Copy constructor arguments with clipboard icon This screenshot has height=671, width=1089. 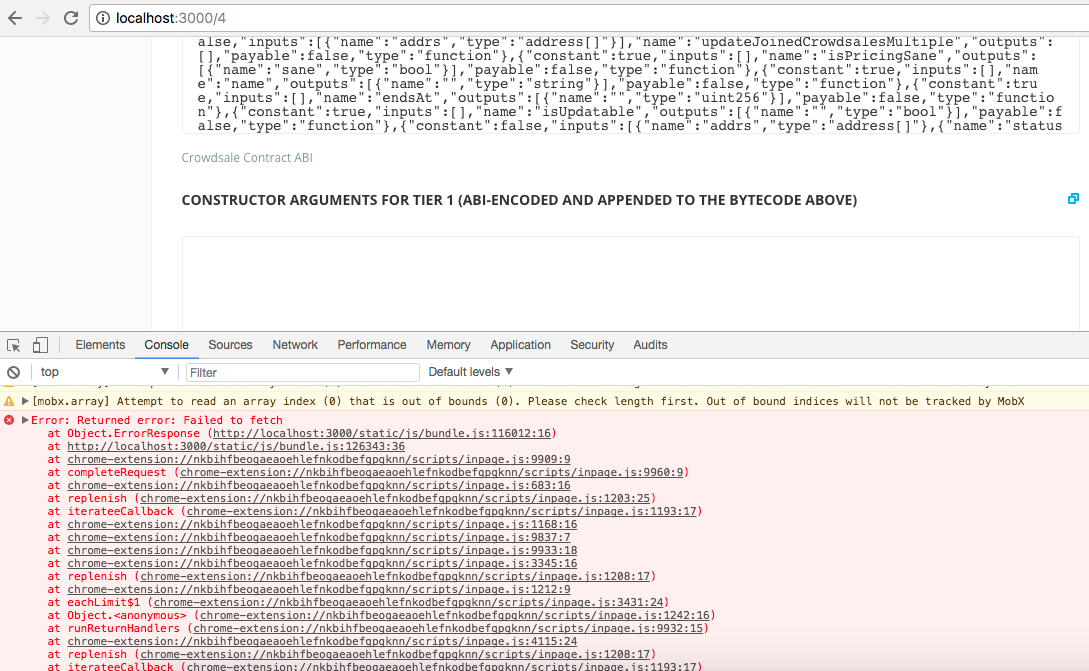click(x=1073, y=199)
